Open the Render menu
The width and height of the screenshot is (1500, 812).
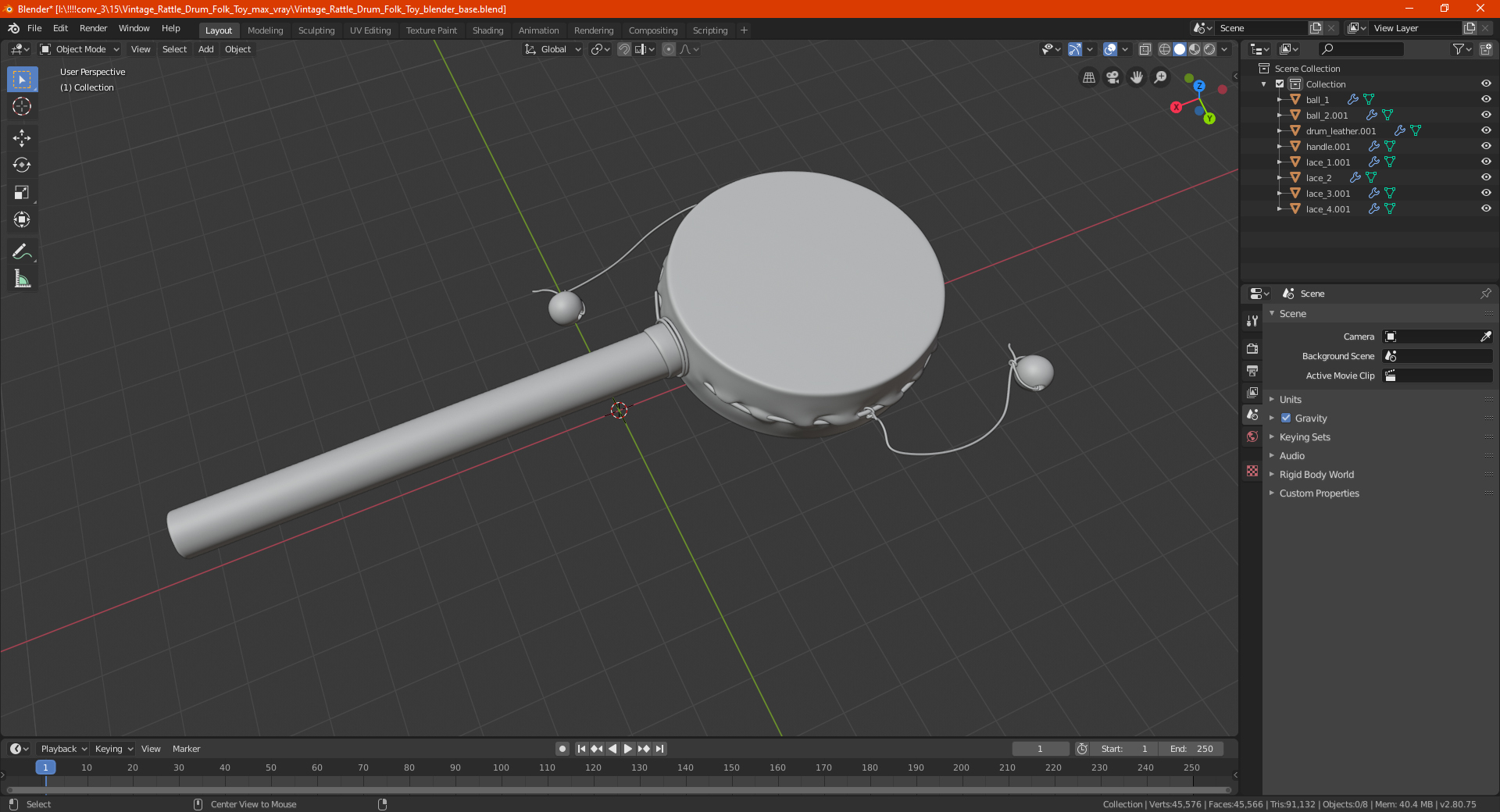tap(93, 28)
